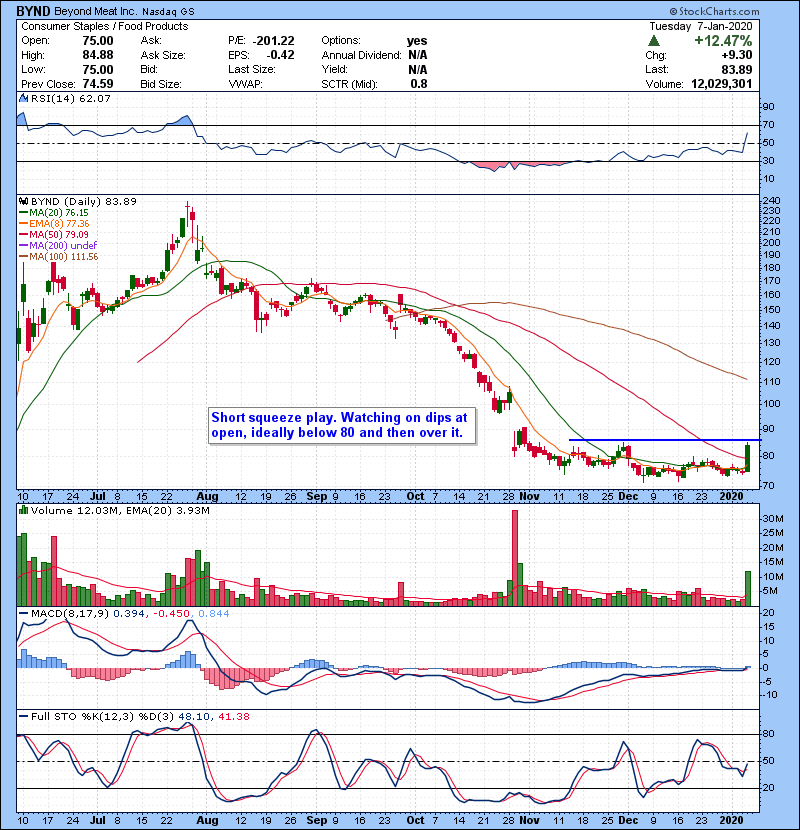Click the Short squeeze play annotation box

(x=343, y=425)
